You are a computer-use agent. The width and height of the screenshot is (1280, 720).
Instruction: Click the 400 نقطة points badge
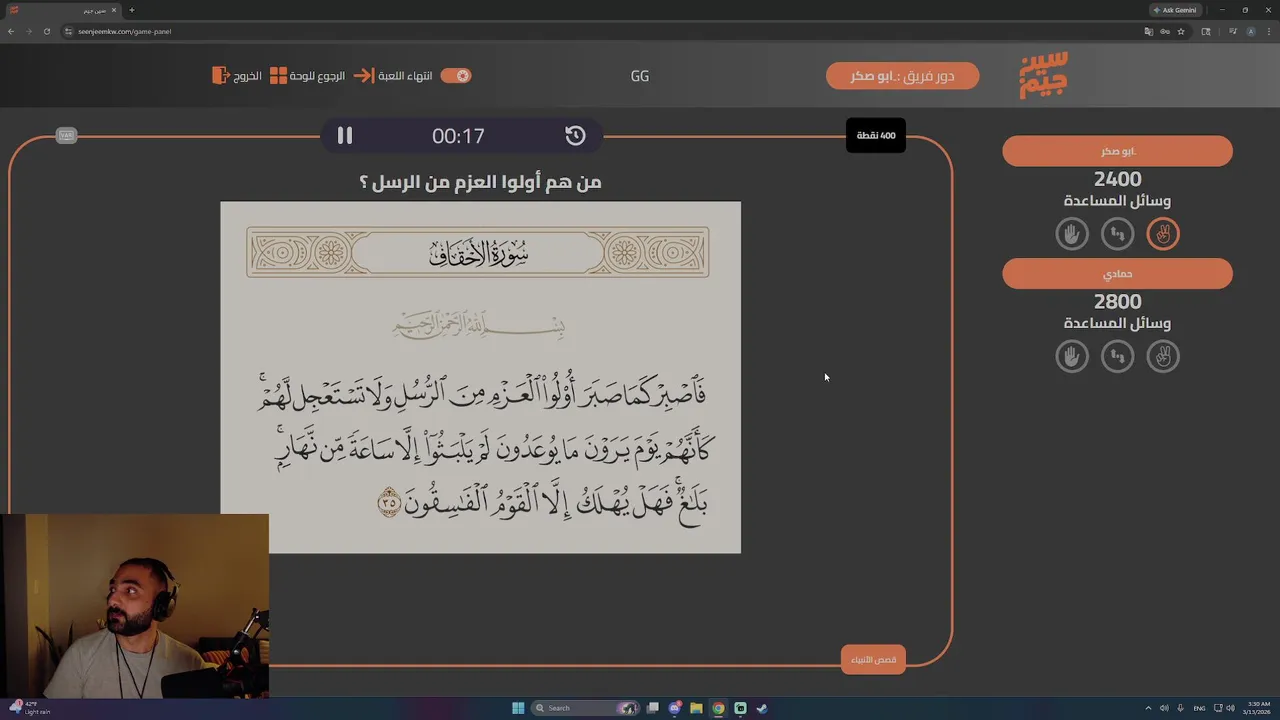pyautogui.click(x=876, y=135)
